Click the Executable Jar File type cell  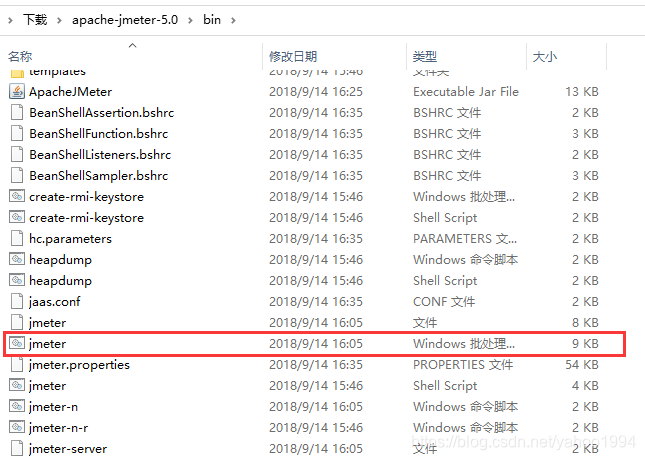coord(466,91)
